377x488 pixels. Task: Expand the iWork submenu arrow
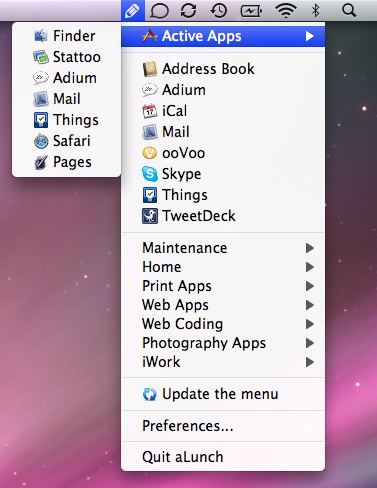[310, 362]
